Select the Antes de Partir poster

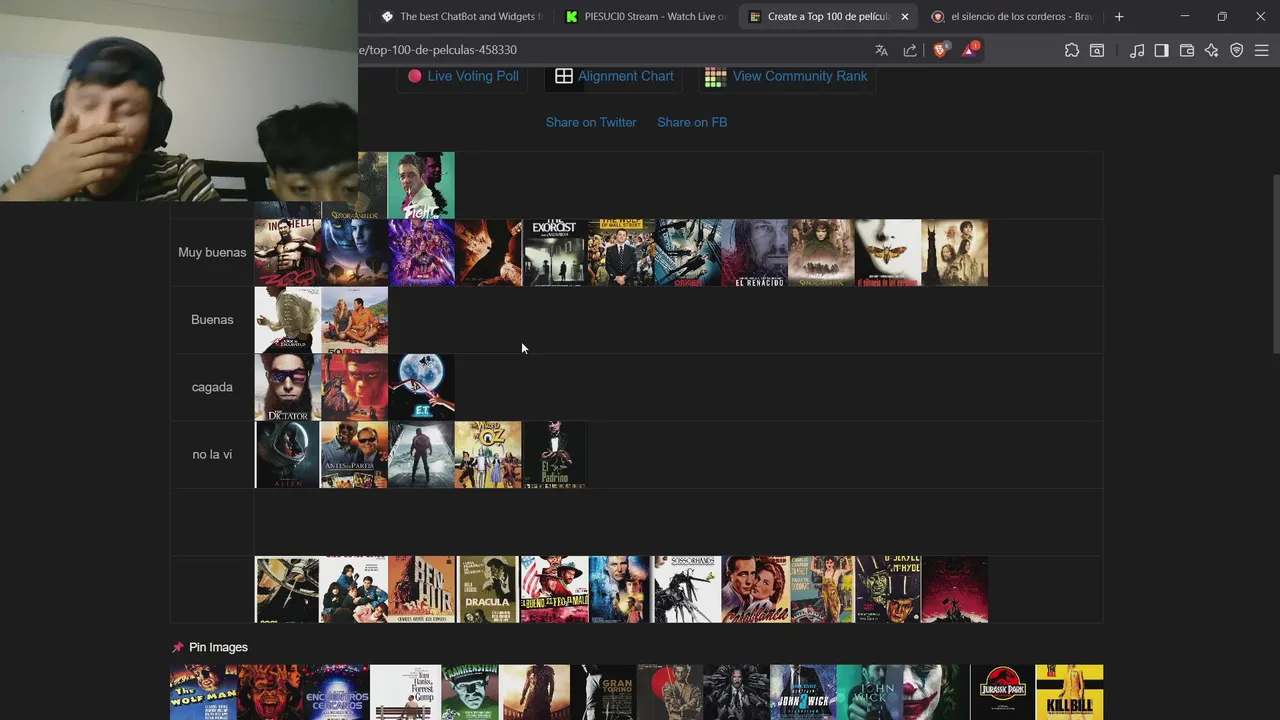355,455
